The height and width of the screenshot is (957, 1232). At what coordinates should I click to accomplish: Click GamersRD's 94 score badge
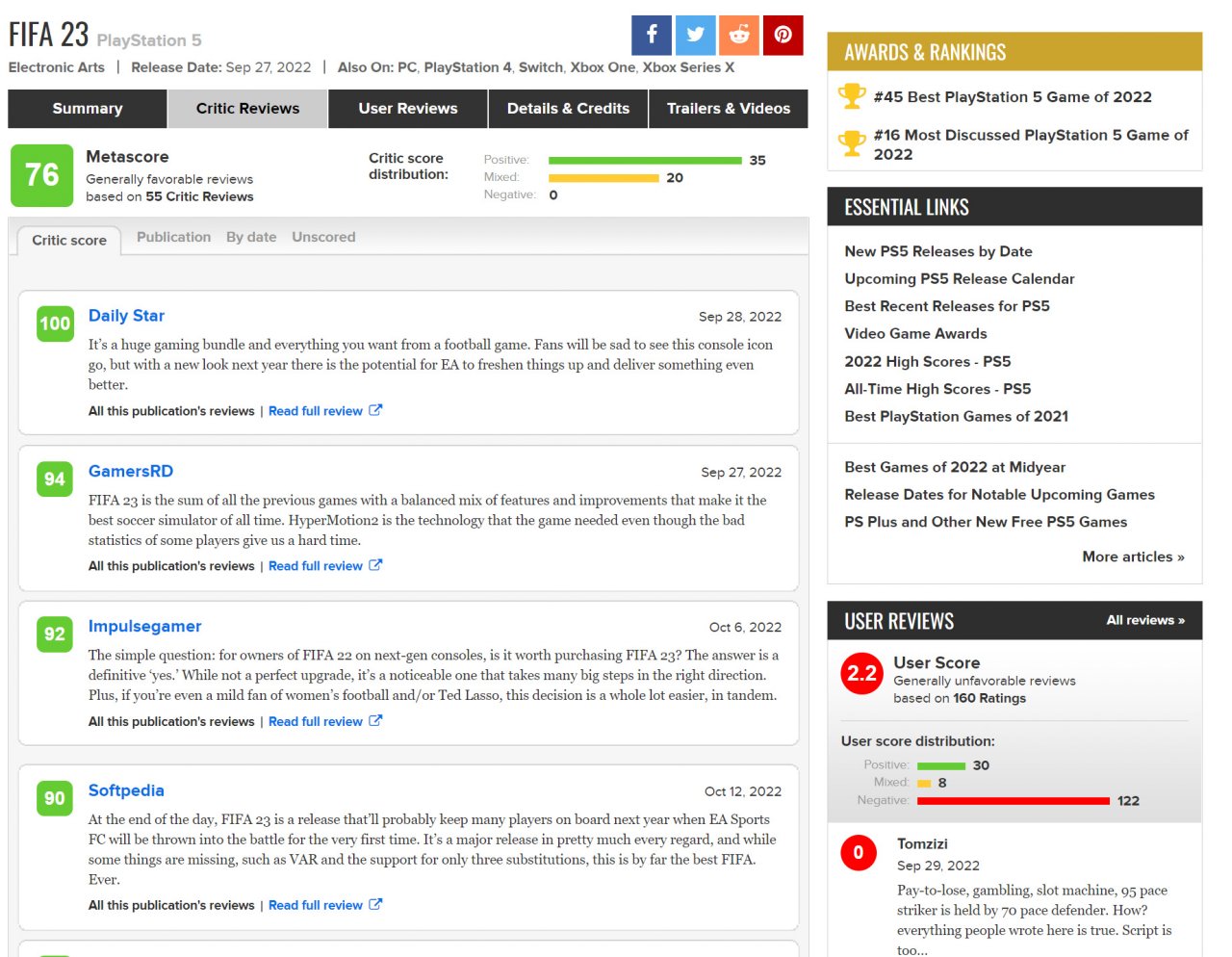(x=55, y=479)
